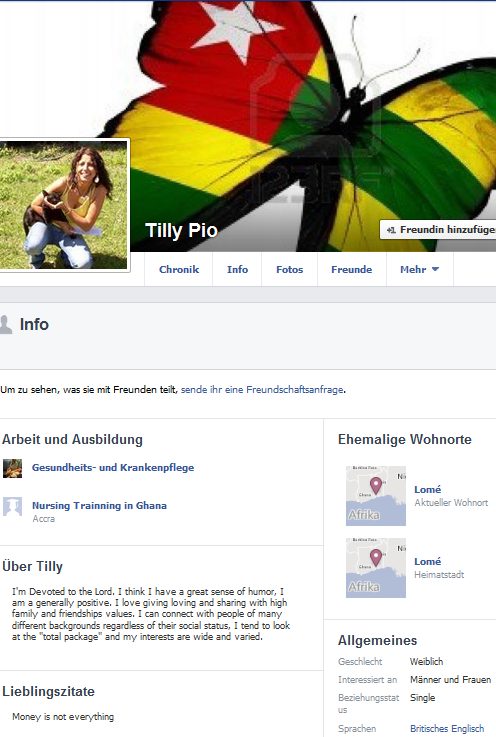Open the Chronik tab
The image size is (496, 737).
[x=179, y=269]
